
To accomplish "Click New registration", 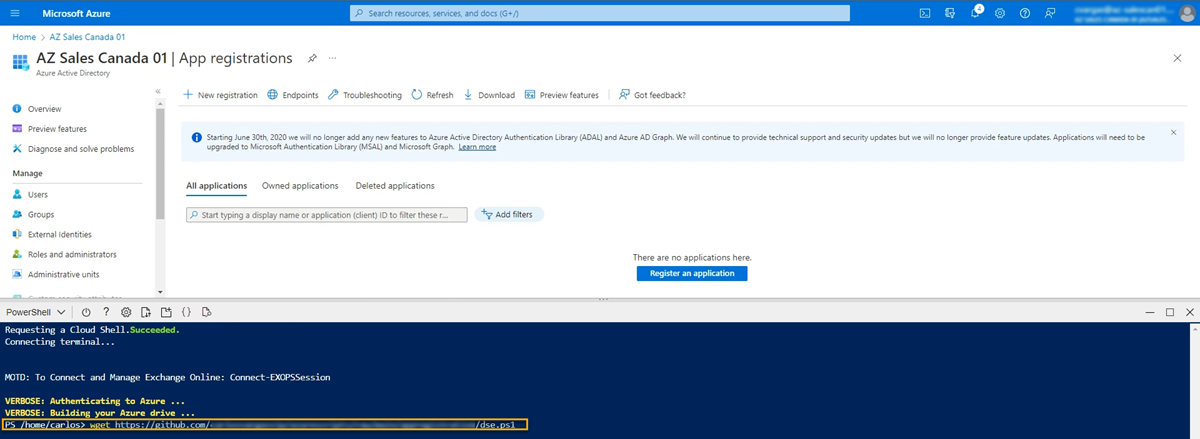I will 220,95.
